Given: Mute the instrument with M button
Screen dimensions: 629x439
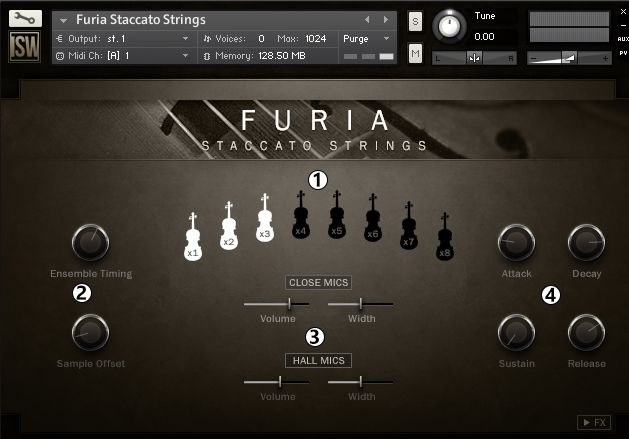Looking at the screenshot, I should click(415, 53).
